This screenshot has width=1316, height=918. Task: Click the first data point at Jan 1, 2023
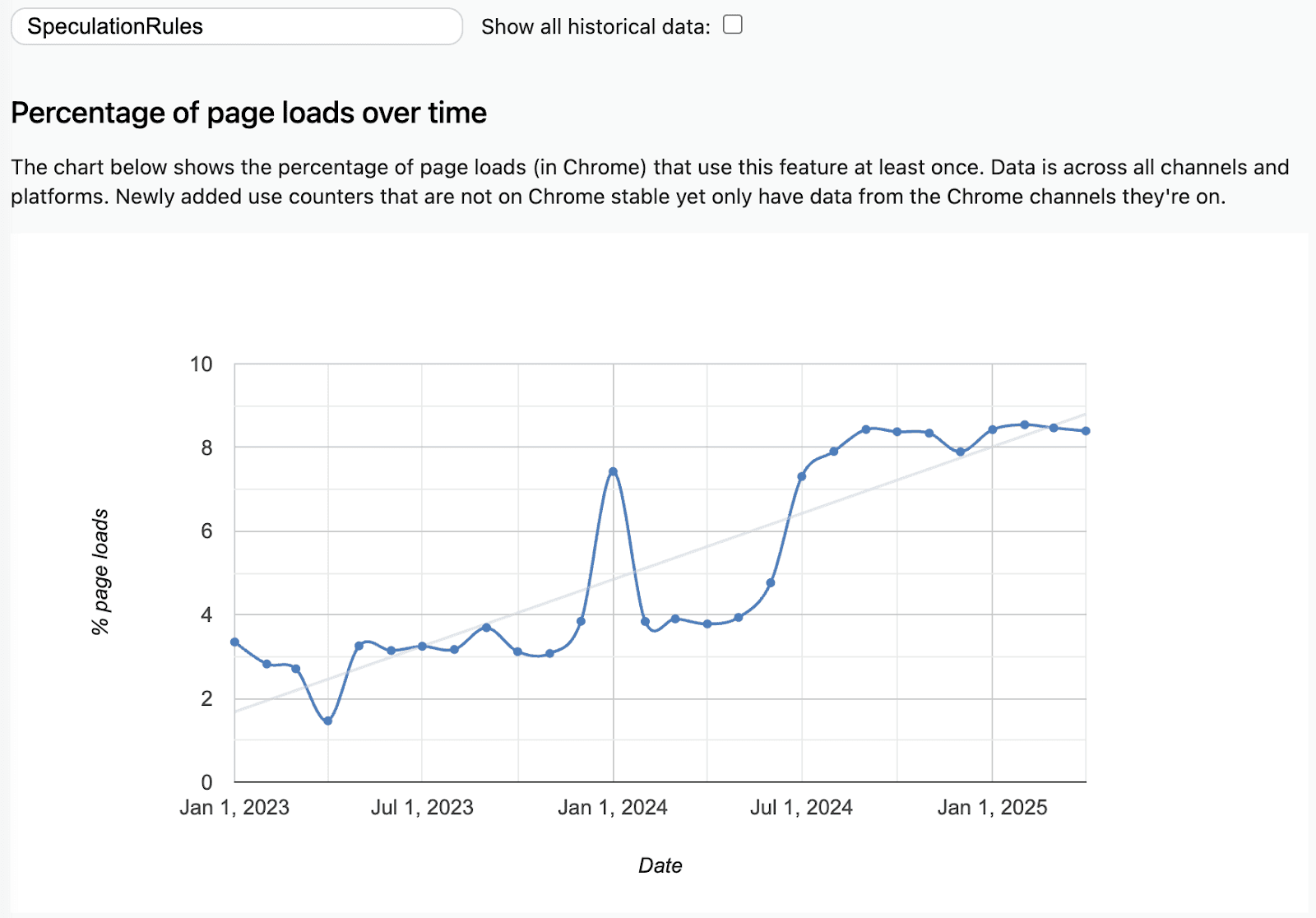tap(234, 642)
